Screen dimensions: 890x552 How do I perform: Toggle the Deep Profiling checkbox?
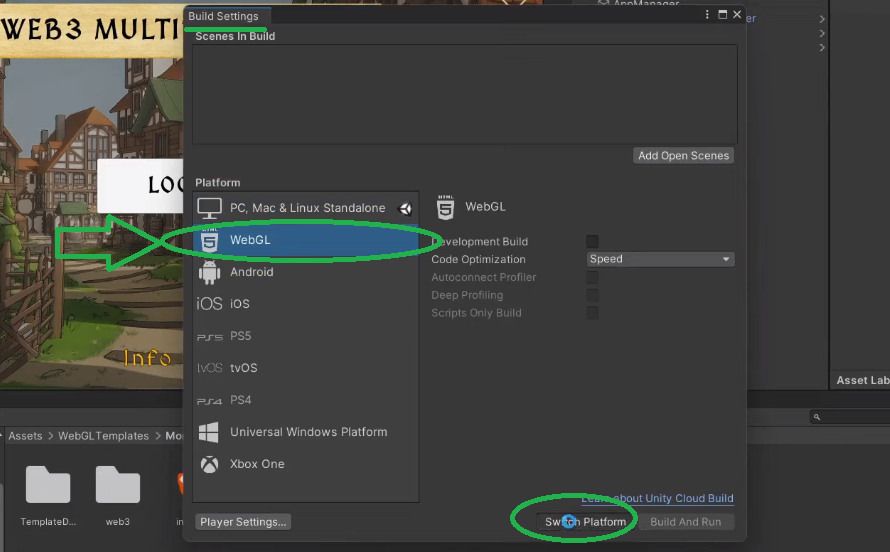(592, 295)
